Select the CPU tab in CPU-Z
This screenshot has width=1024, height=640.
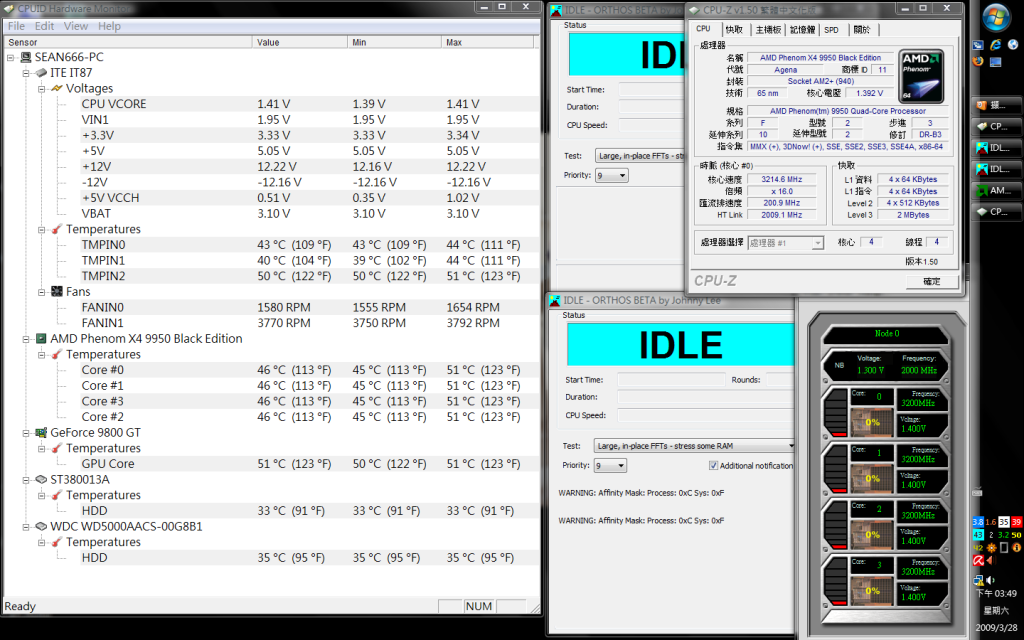click(x=703, y=29)
